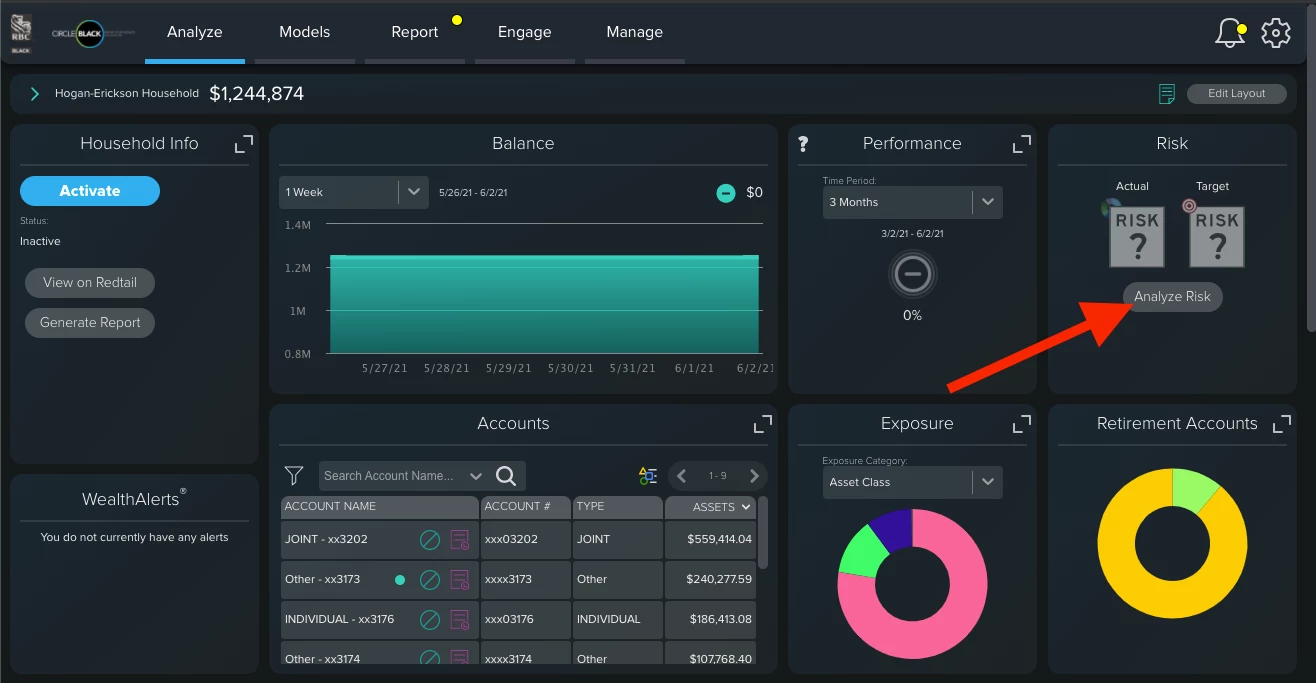Click the account search magnifier icon
The width and height of the screenshot is (1316, 683).
coord(506,476)
